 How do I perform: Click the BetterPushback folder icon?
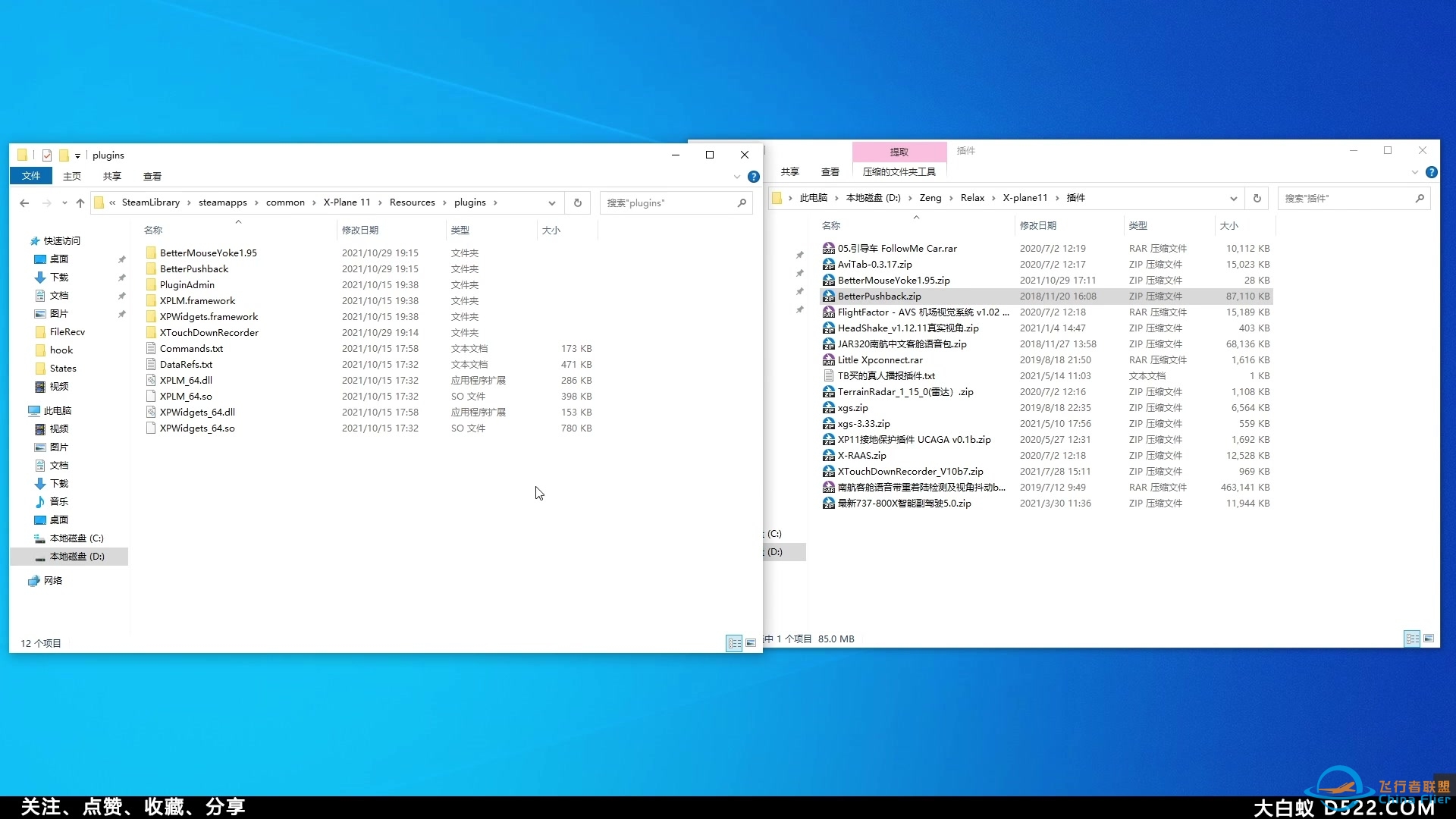click(151, 268)
